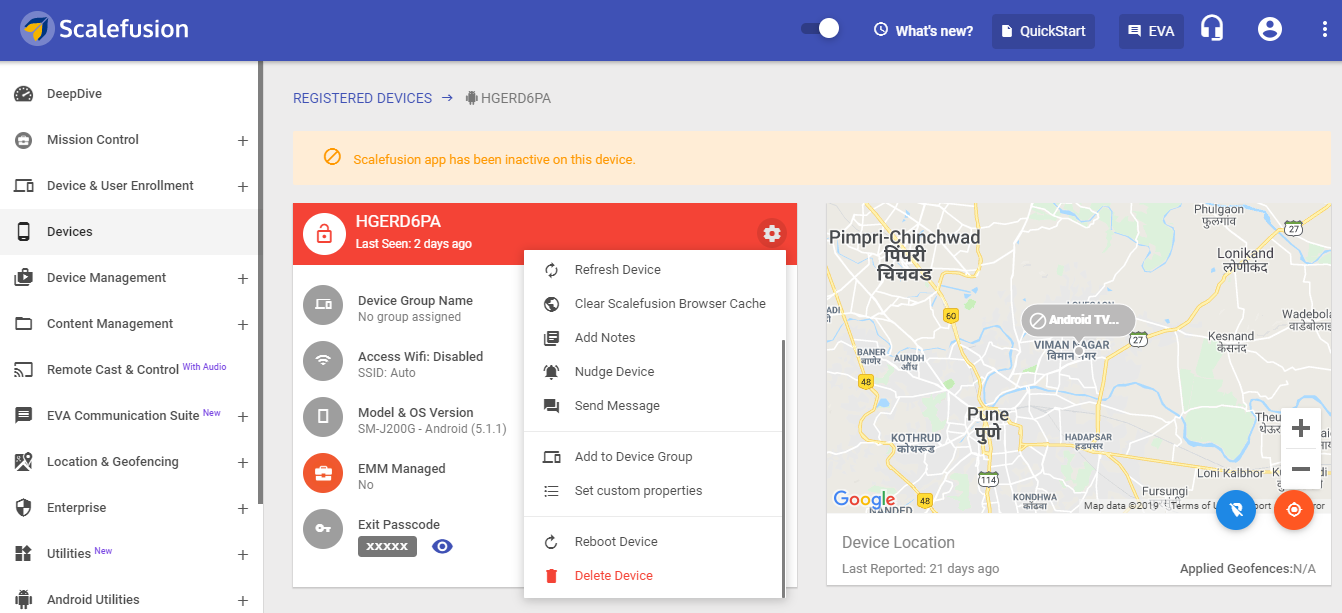Open the user account profile icon
The height and width of the screenshot is (613, 1342).
1270,29
